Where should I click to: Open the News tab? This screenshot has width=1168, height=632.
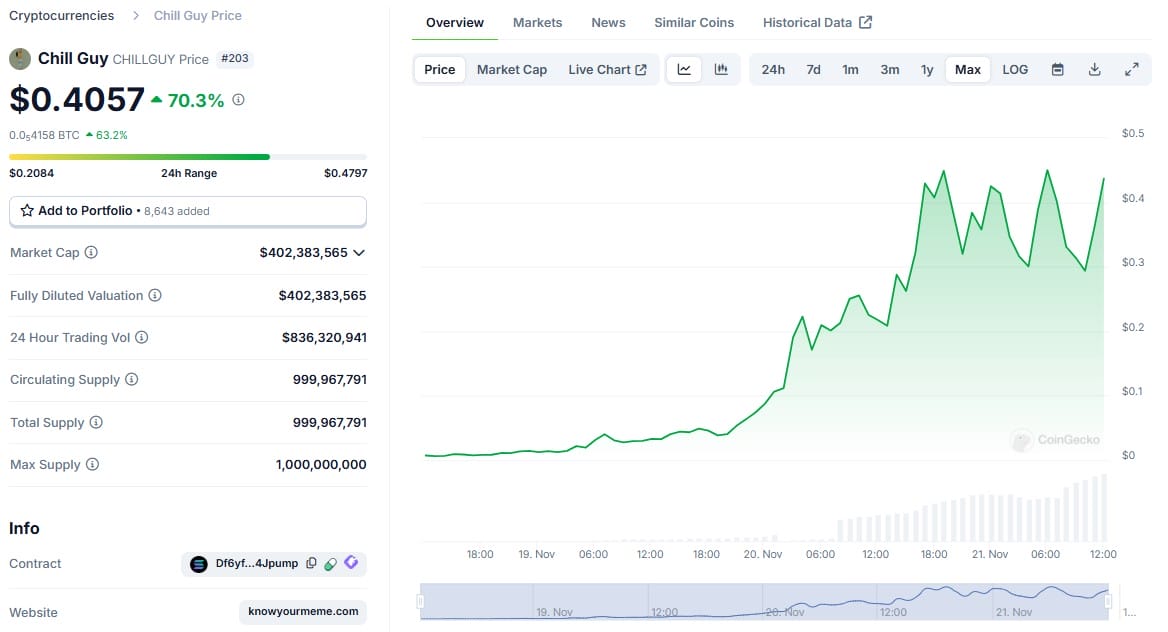pos(608,22)
